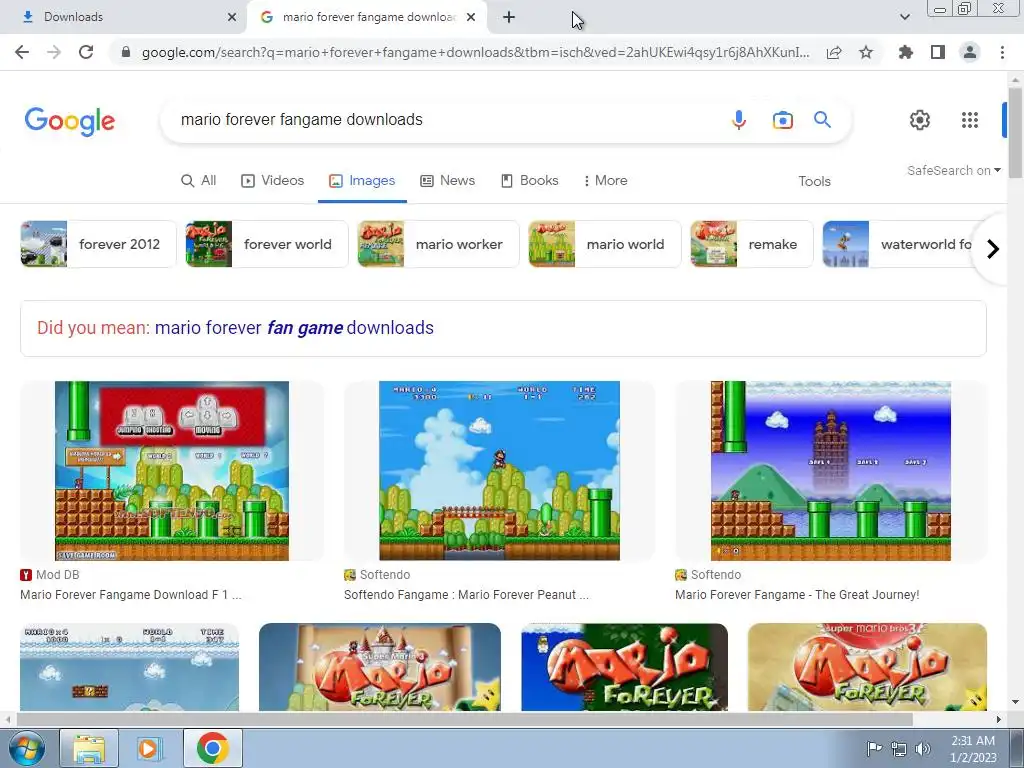Open the side panel icon

[x=938, y=52]
